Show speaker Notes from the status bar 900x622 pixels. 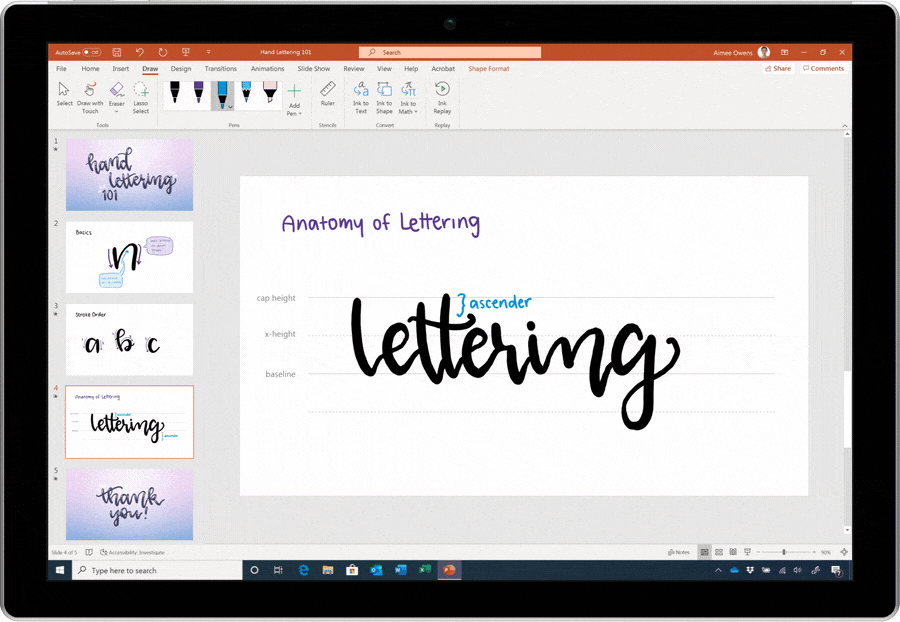click(x=678, y=551)
